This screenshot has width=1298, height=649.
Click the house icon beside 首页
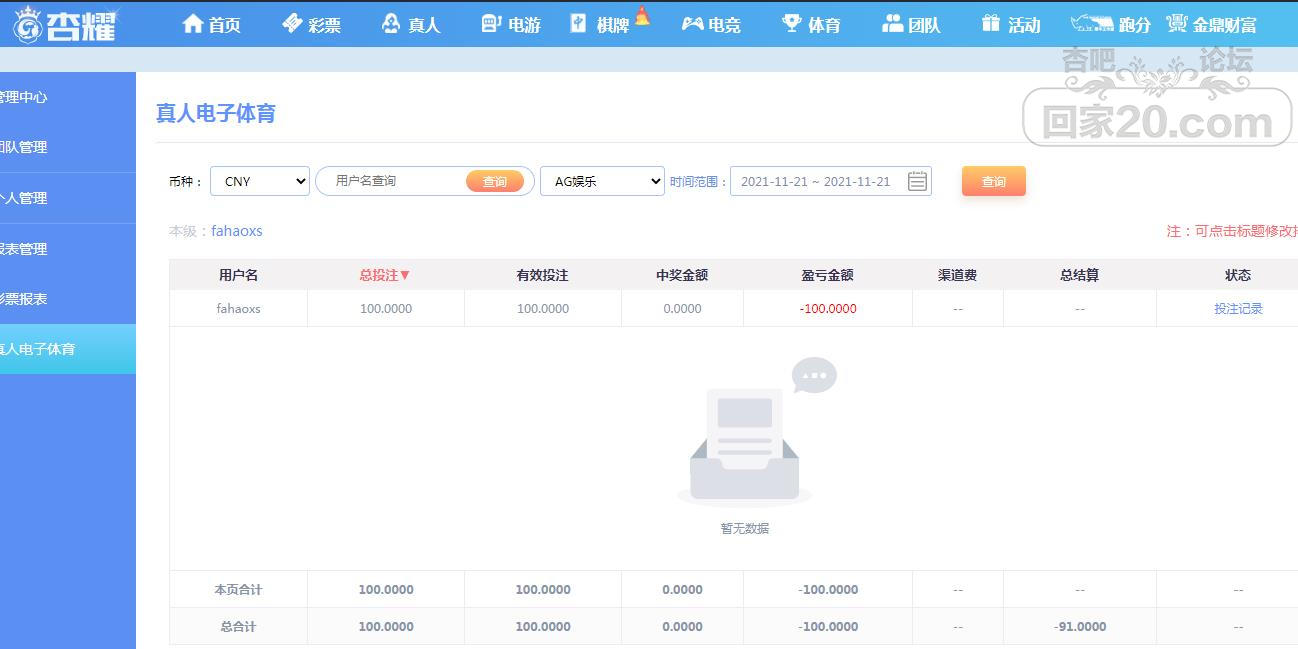pyautogui.click(x=193, y=23)
